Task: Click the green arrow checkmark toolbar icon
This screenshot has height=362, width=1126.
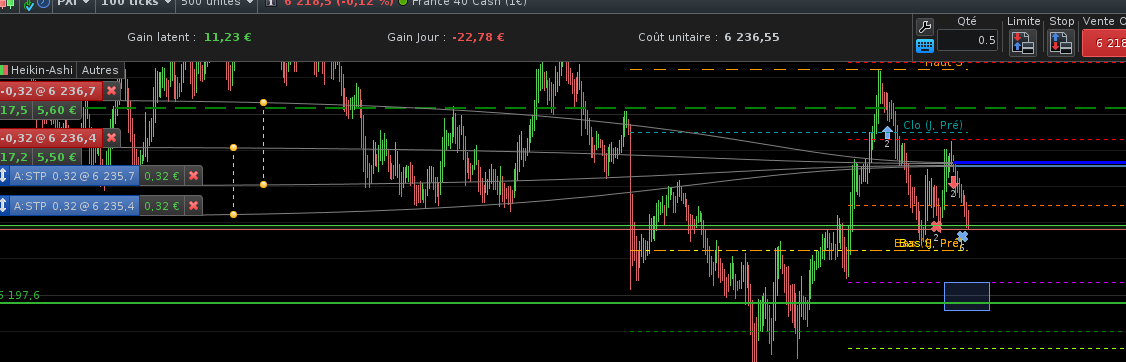Action: (28, 4)
